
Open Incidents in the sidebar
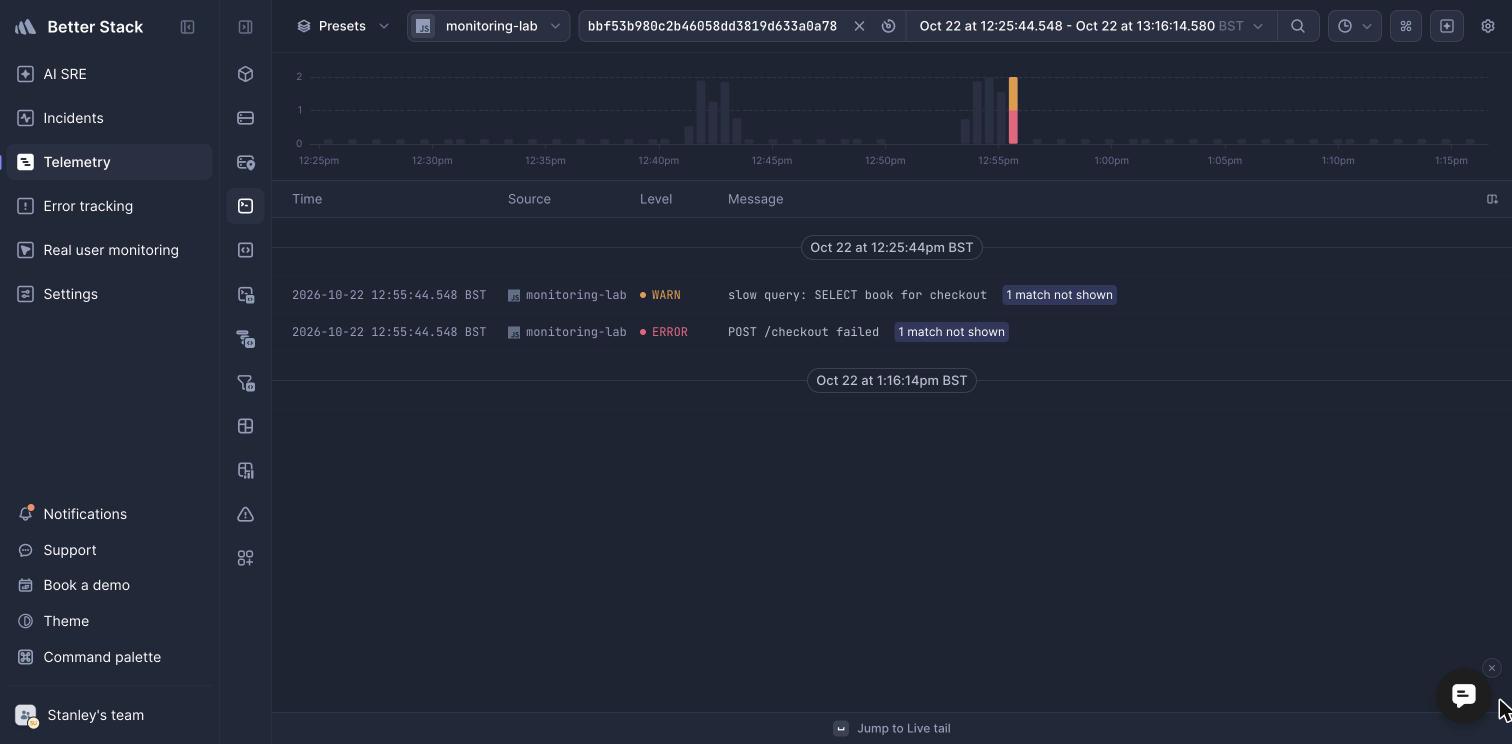[x=109, y=118]
